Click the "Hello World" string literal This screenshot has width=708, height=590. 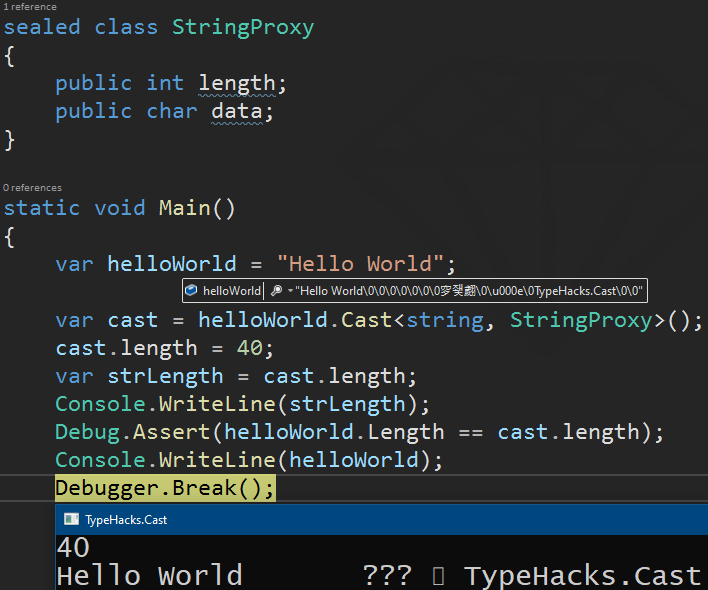360,264
